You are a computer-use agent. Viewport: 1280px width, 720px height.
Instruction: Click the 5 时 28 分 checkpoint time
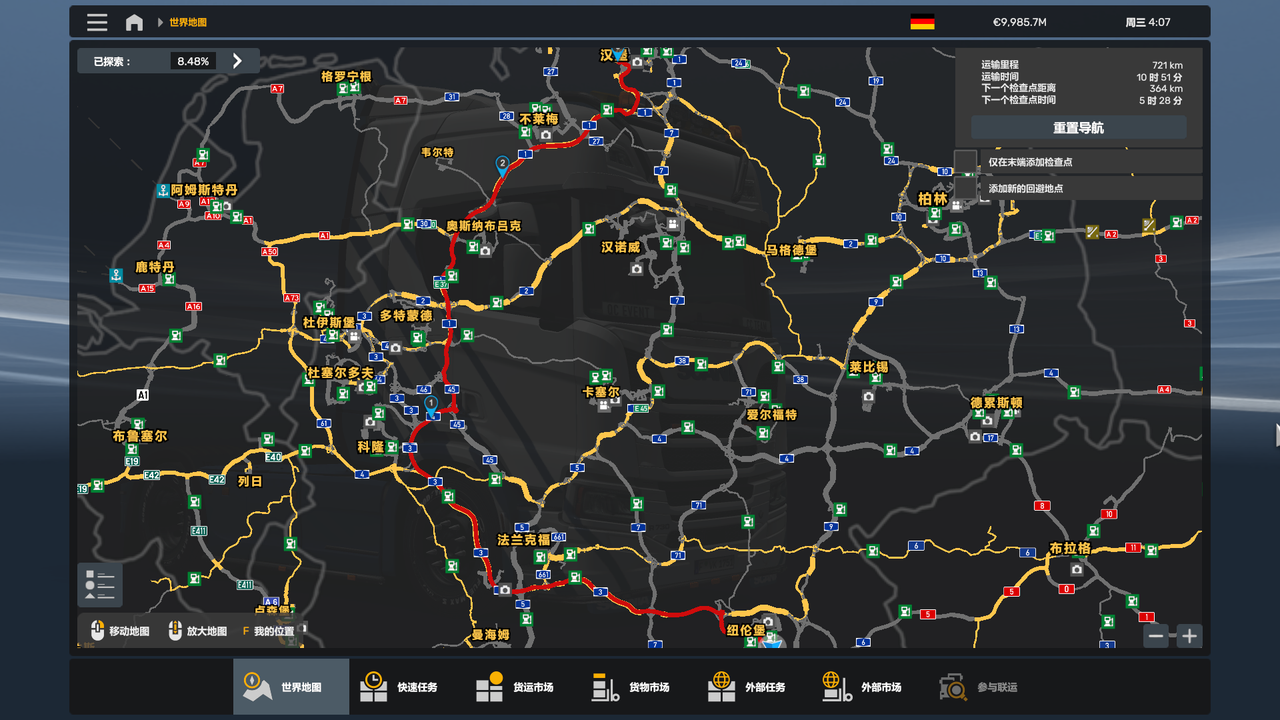tap(1161, 101)
